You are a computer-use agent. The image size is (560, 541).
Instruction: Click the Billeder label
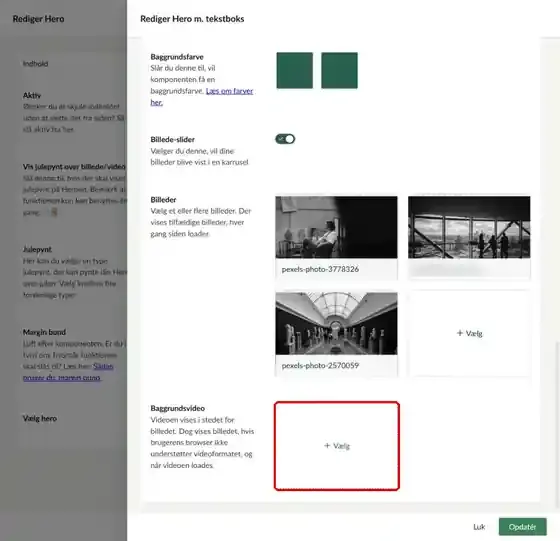point(163,200)
